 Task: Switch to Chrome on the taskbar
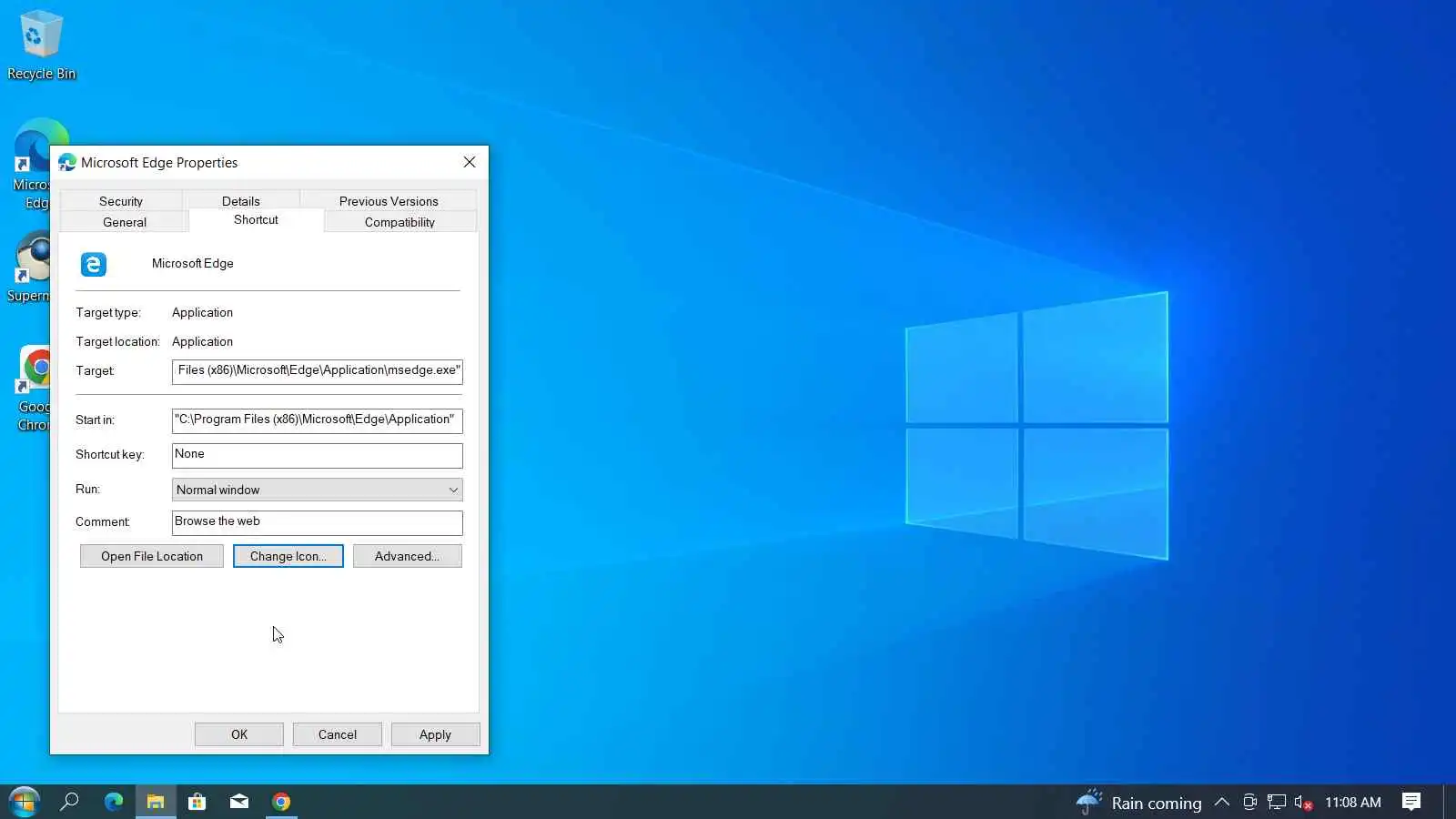point(281,802)
